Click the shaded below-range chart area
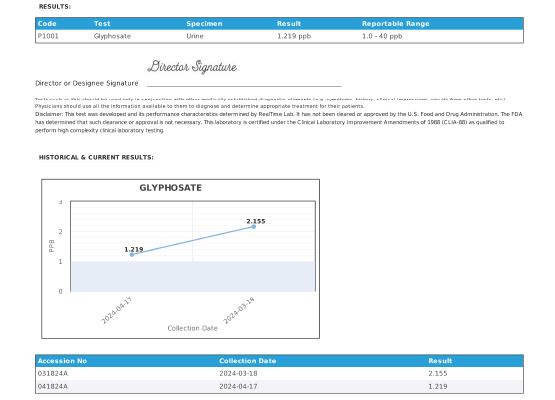Image resolution: width=555 pixels, height=400 pixels. tap(193, 276)
